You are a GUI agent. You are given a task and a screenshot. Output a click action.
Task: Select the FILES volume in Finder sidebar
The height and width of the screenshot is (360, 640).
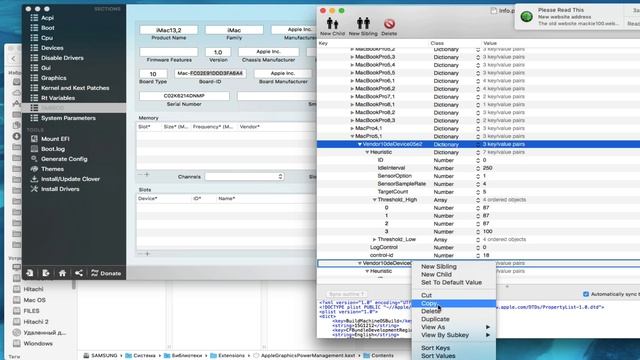pos(31,311)
